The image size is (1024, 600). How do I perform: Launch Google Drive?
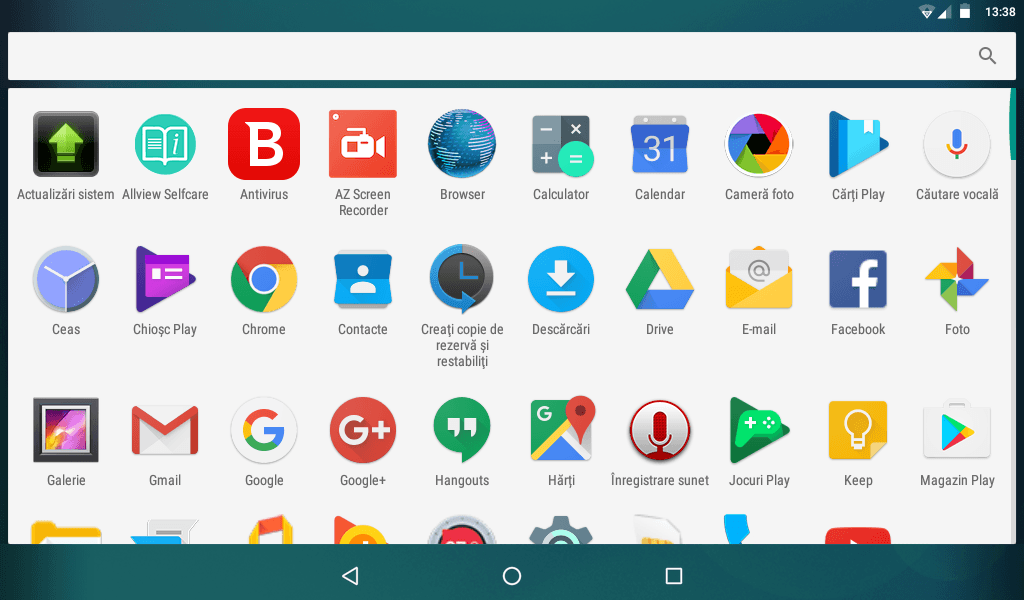[660, 280]
